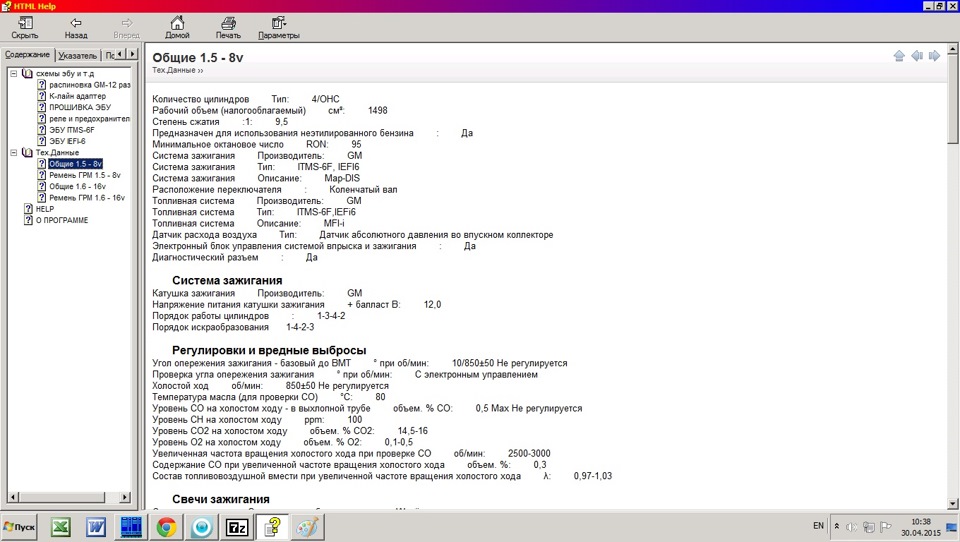Open the 'О ПРОГРАММЕ' topic
Screen dimensions: 960x542
click(62, 220)
